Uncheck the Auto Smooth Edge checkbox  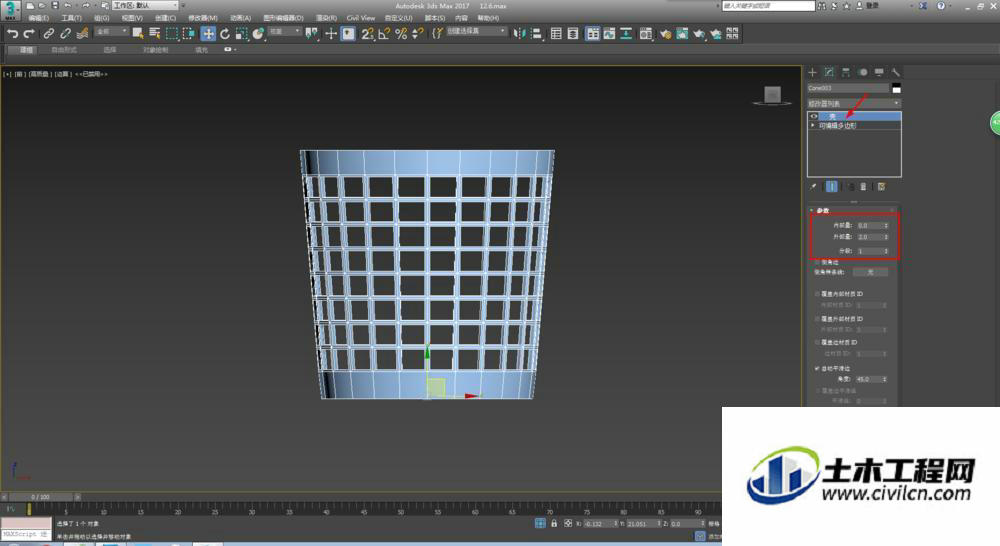(817, 368)
